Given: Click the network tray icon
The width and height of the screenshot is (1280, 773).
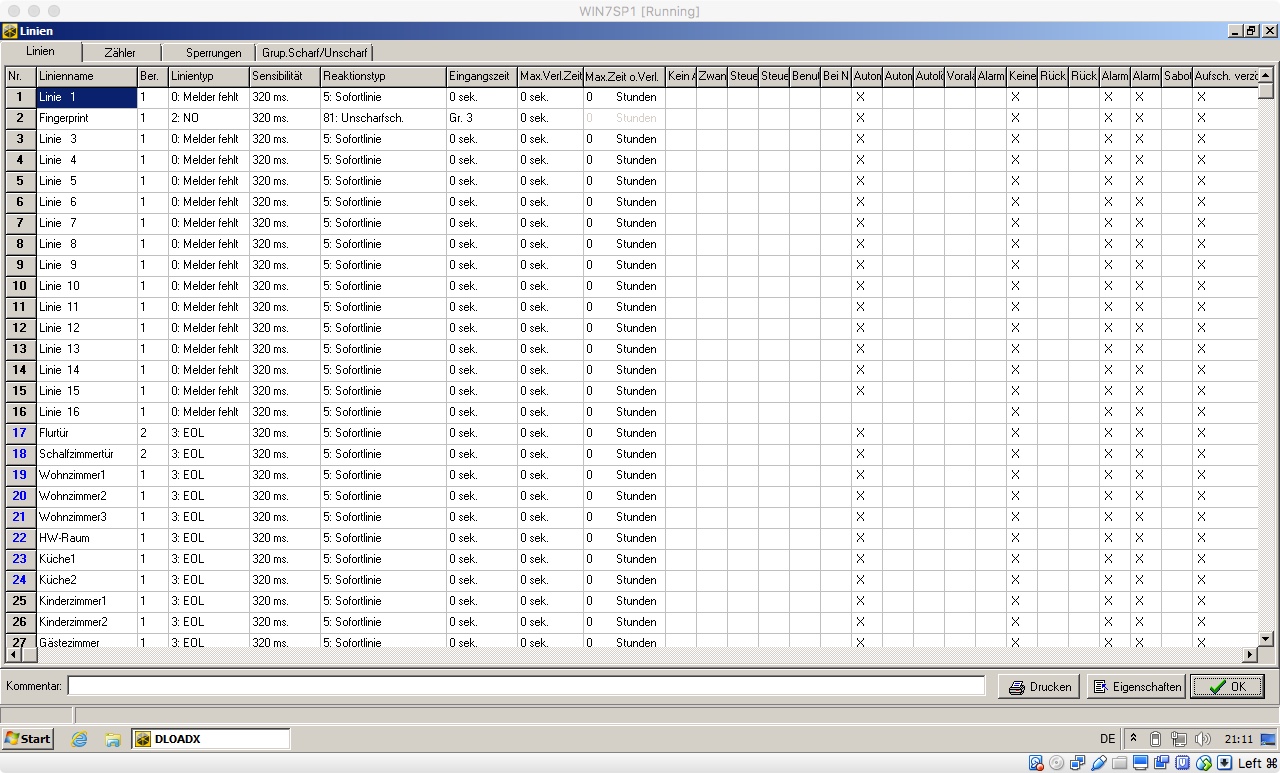Looking at the screenshot, I should coord(1179,739).
